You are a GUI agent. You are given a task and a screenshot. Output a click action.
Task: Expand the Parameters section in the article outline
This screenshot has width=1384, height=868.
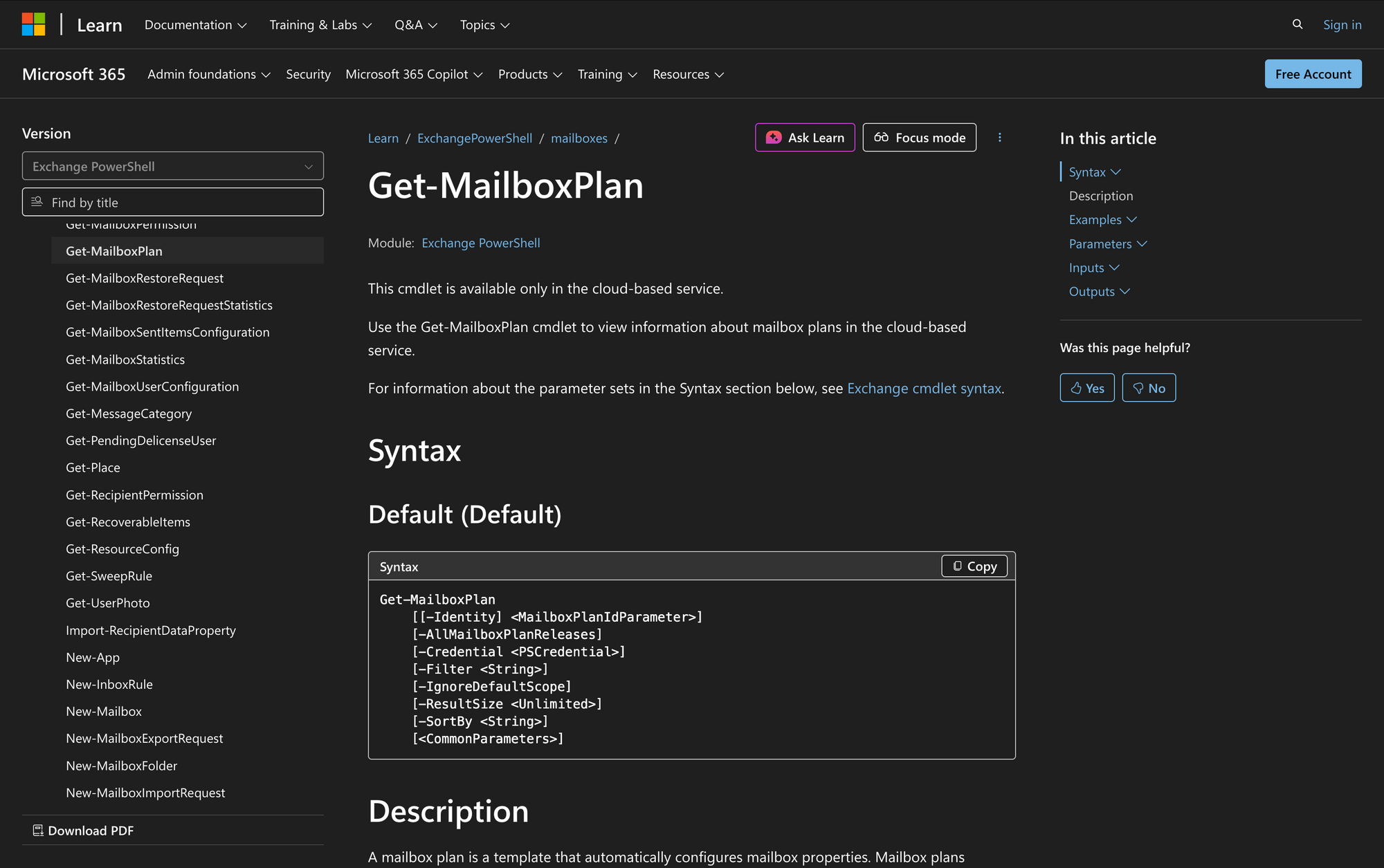coord(1142,243)
